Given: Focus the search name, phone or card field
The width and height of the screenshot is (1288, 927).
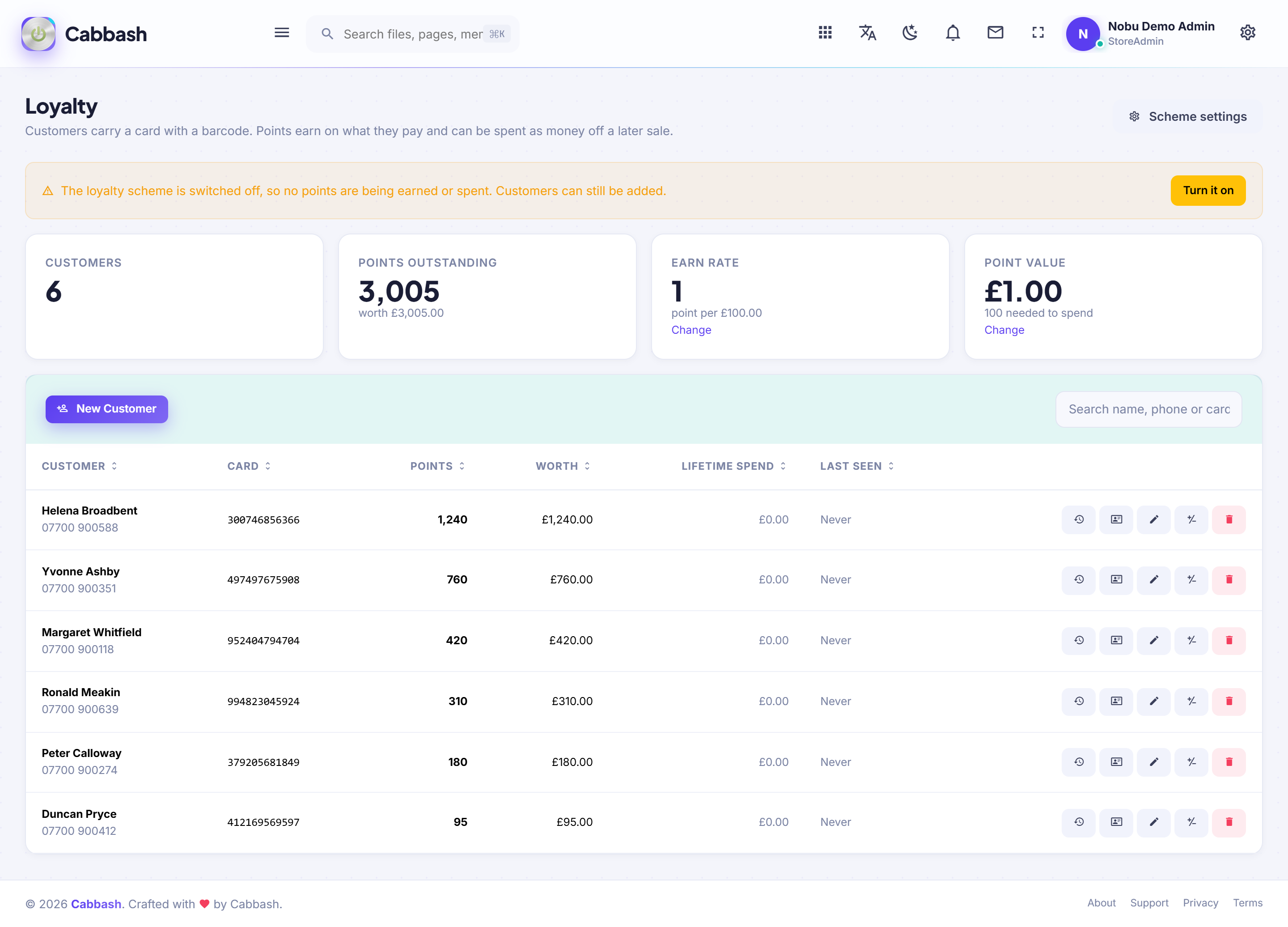Looking at the screenshot, I should (1148, 409).
